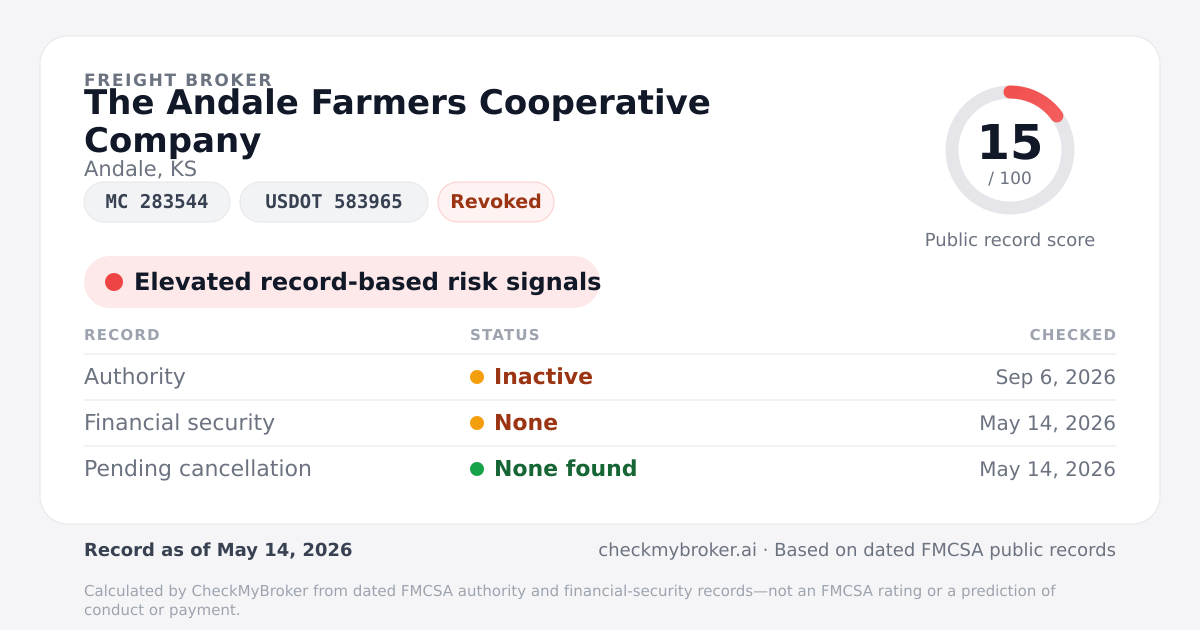The width and height of the screenshot is (1200, 630).
Task: Click the STATUS column header
Action: point(505,335)
